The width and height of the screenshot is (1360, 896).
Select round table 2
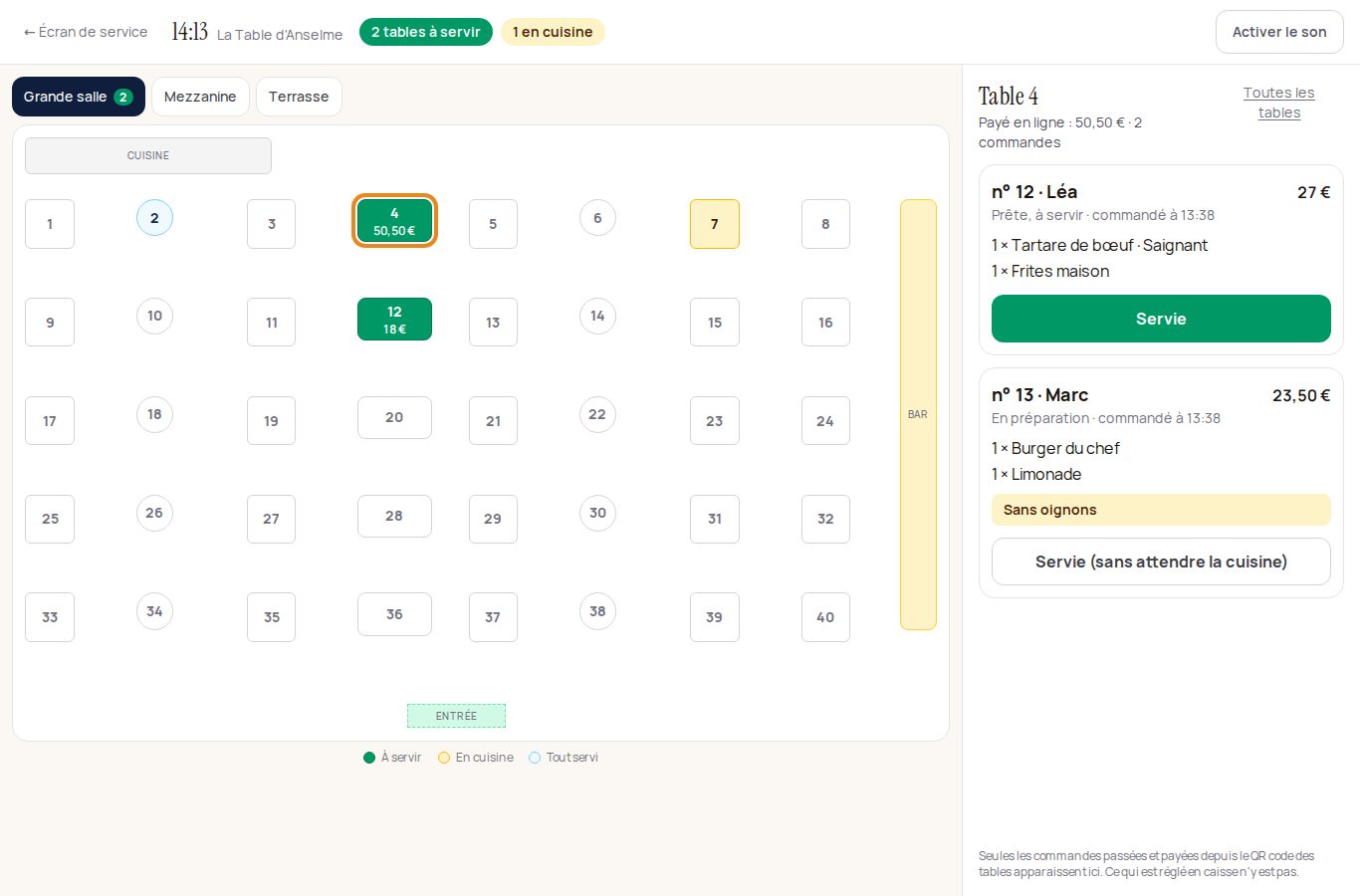(154, 218)
